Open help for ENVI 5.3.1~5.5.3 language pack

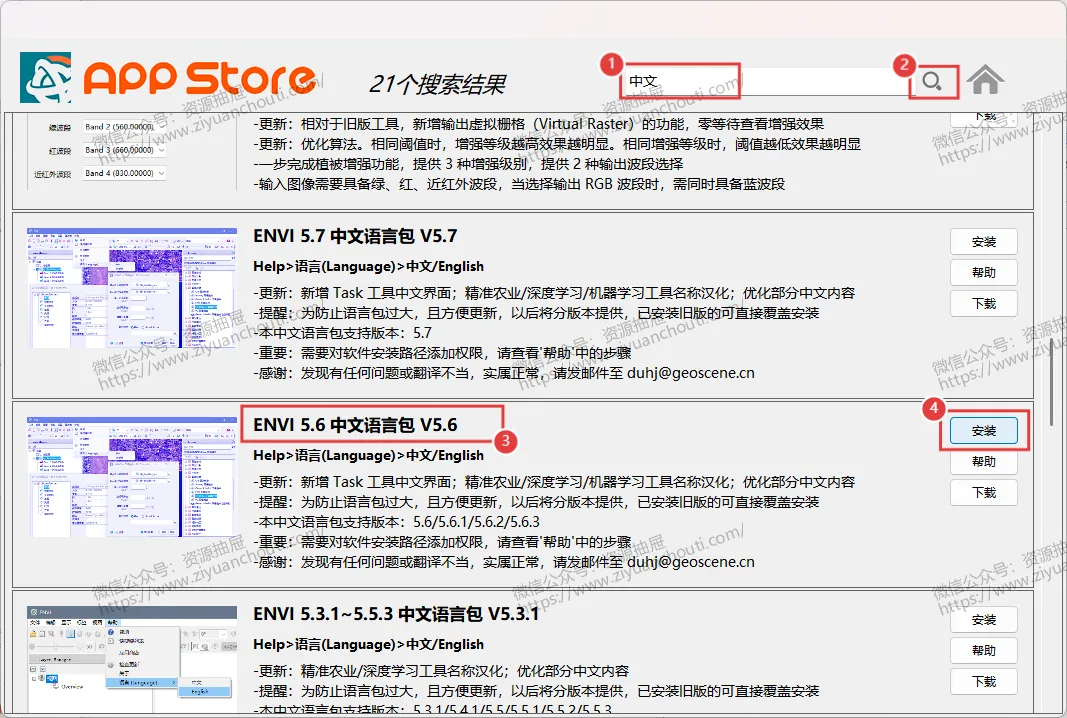pos(984,651)
